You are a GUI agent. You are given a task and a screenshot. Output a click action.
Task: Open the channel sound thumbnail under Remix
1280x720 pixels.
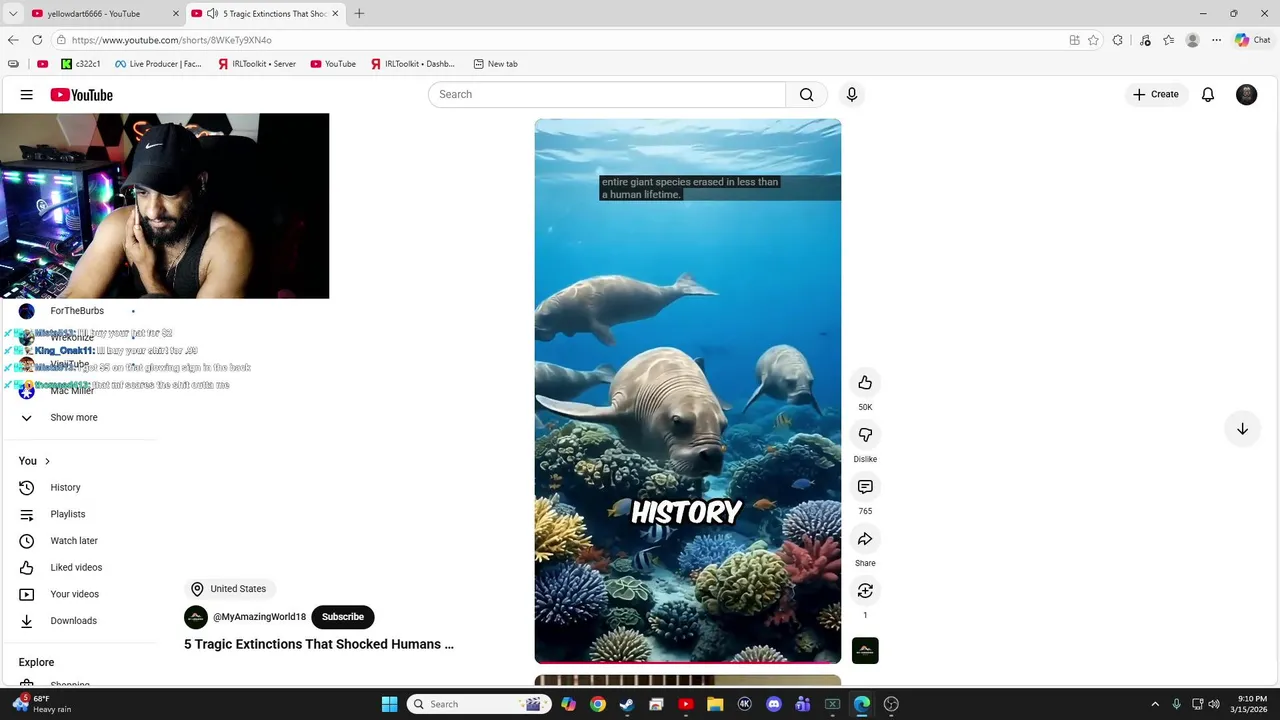coord(865,650)
